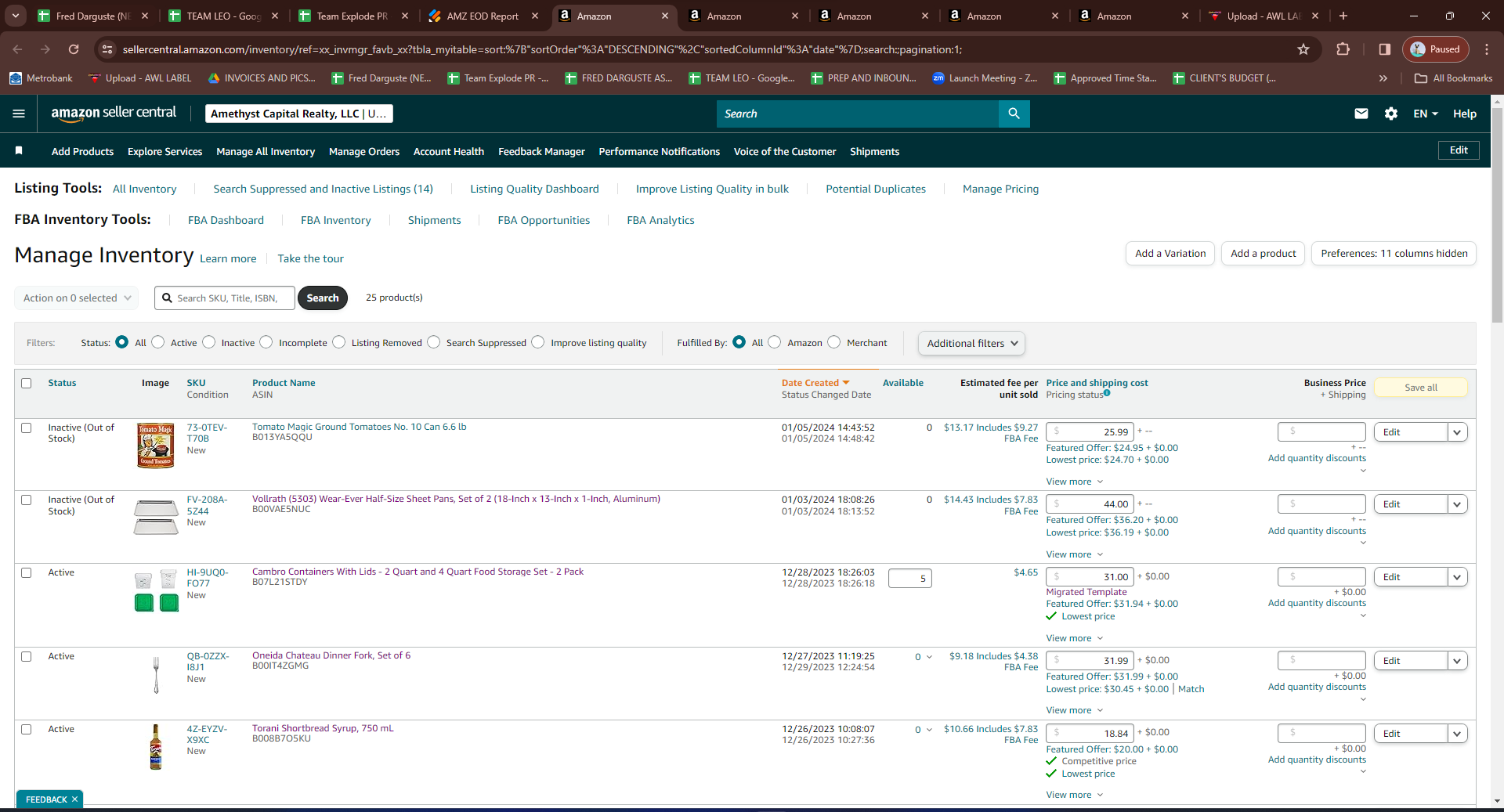Open a new browser tab
Image resolution: width=1504 pixels, height=812 pixels.
[x=1343, y=16]
